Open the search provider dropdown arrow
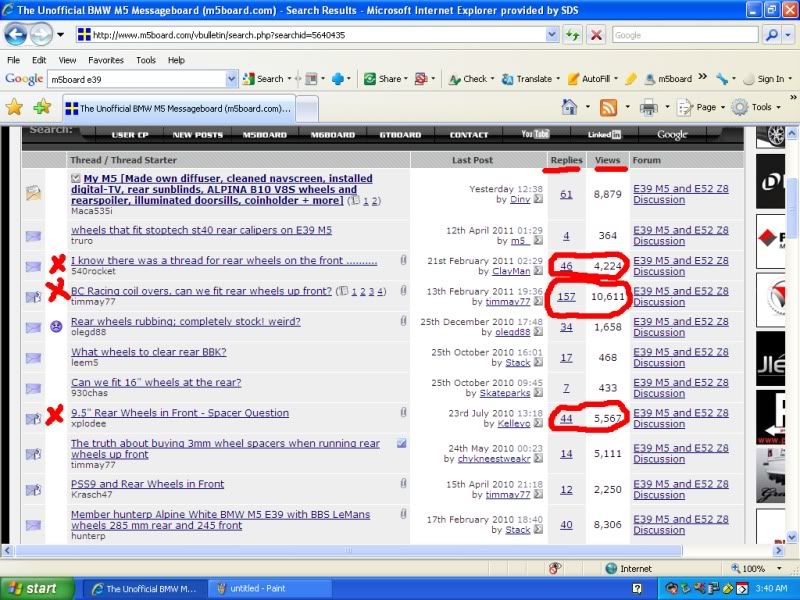The width and height of the screenshot is (800, 600). click(788, 35)
